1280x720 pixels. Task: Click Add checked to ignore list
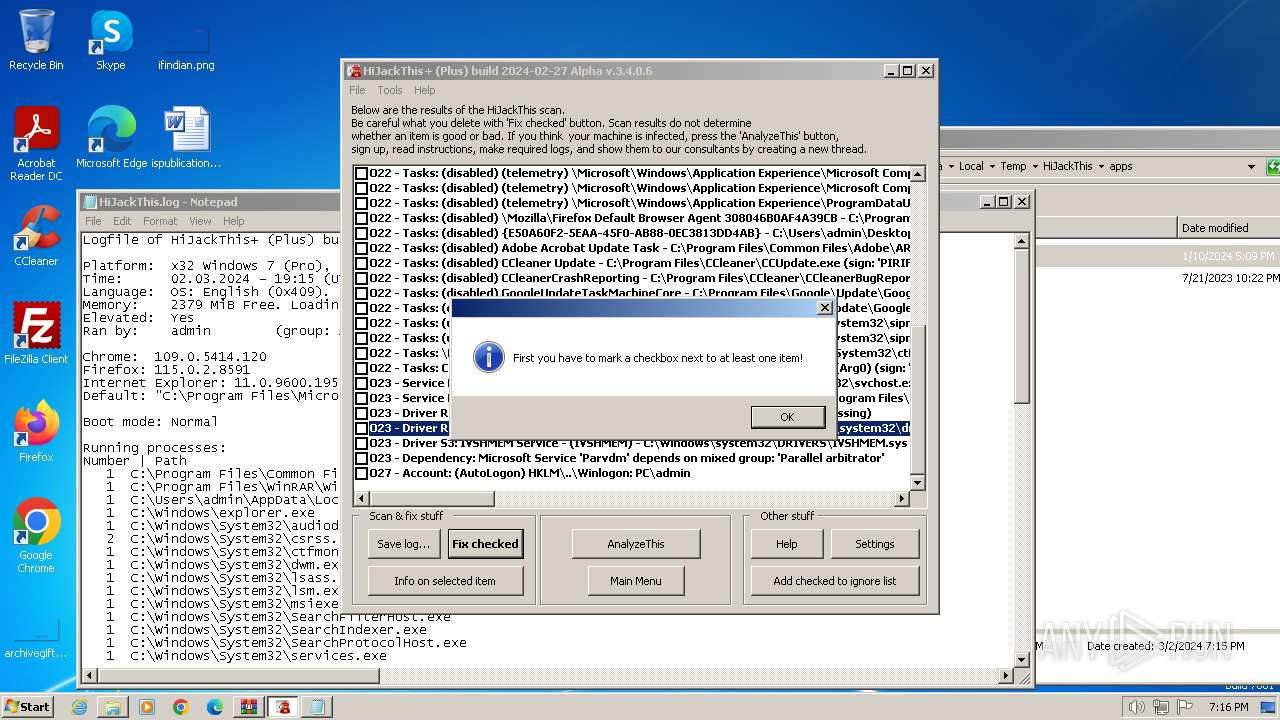coord(835,581)
